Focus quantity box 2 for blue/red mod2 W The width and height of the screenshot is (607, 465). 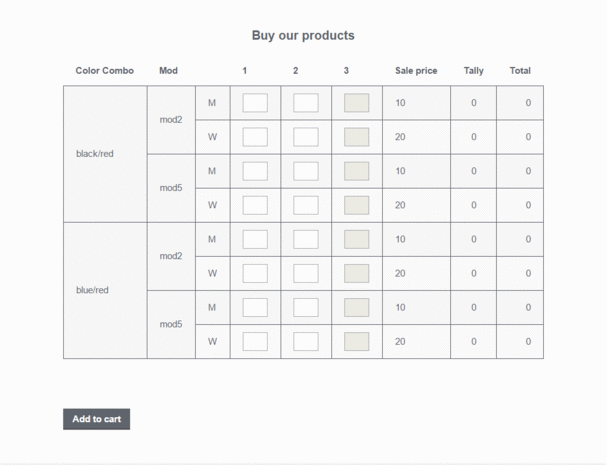306,273
